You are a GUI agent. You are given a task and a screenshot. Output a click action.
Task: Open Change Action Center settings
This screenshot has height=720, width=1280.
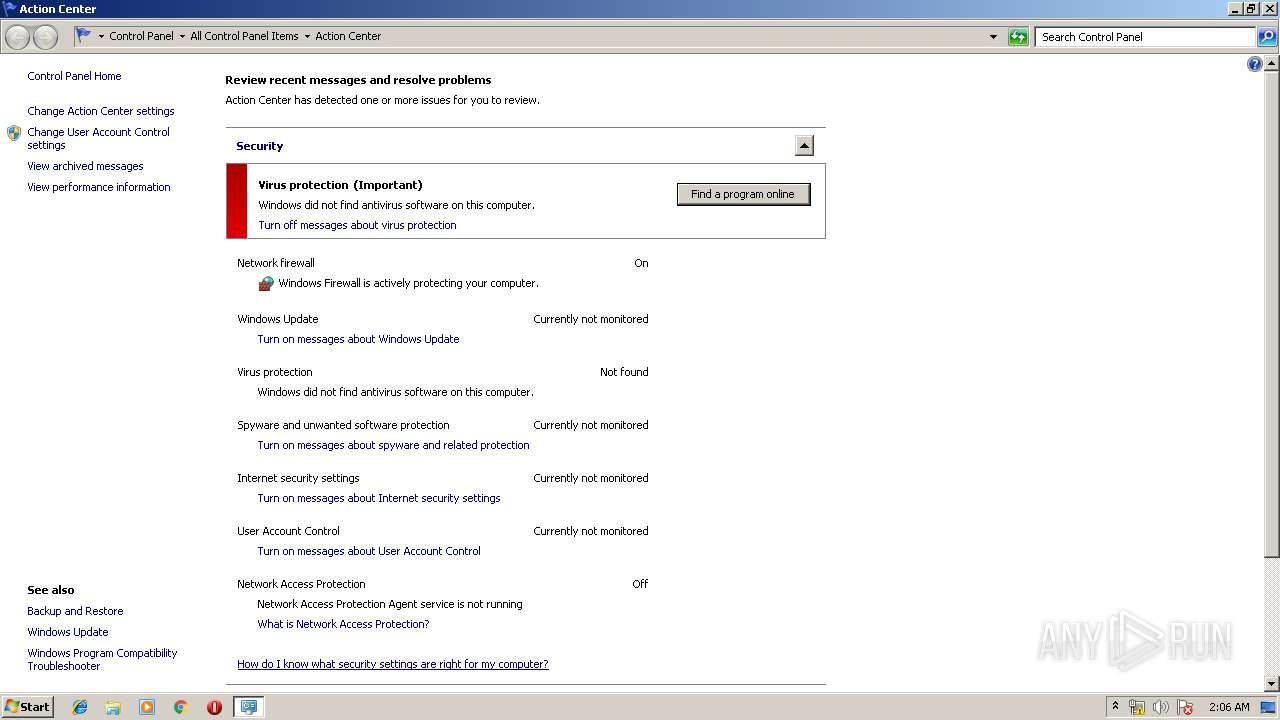[x=101, y=111]
